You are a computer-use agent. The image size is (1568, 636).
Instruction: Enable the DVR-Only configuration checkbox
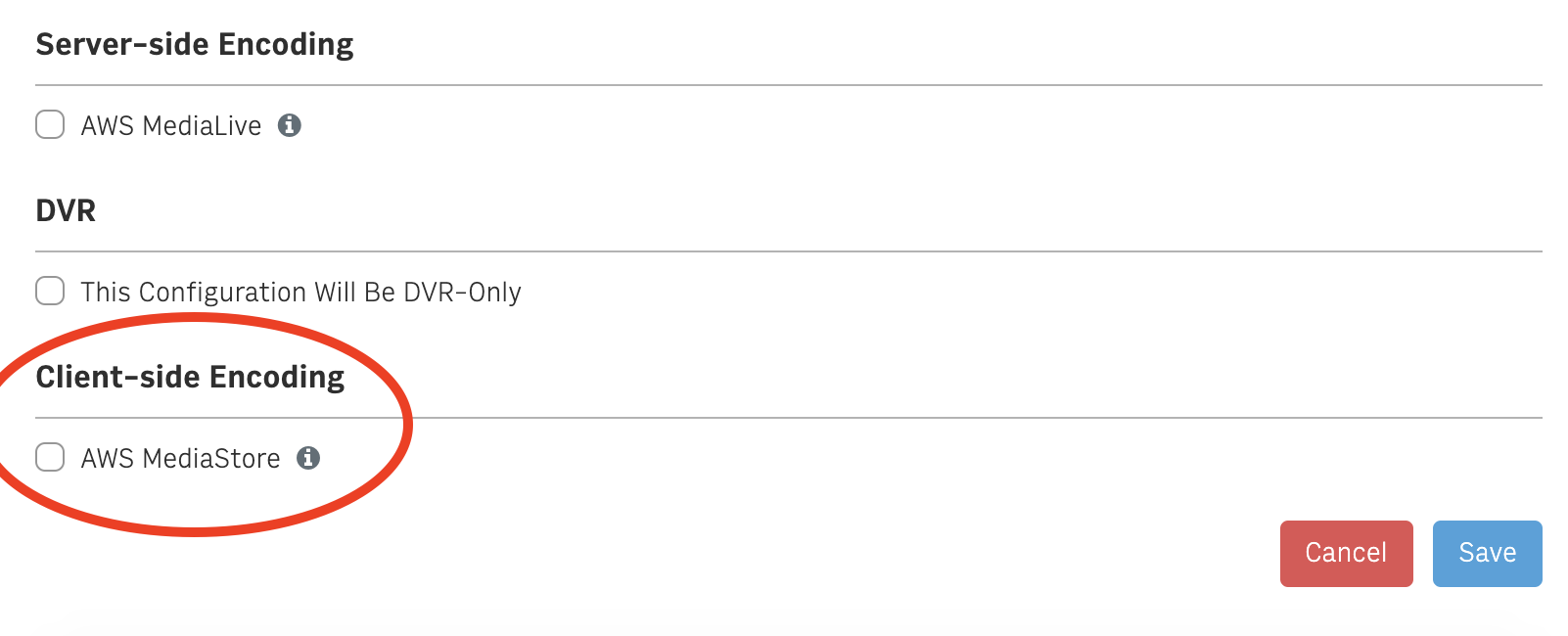click(x=50, y=291)
